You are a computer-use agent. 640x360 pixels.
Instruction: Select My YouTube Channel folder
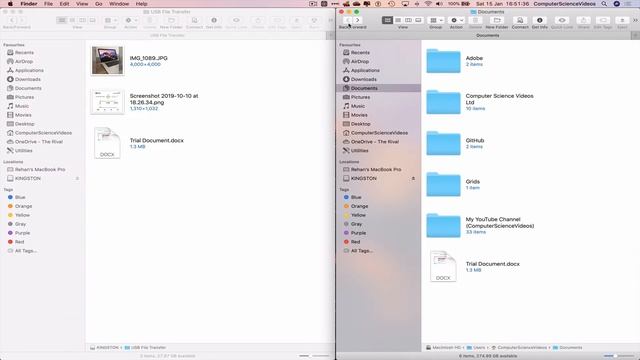pos(444,225)
